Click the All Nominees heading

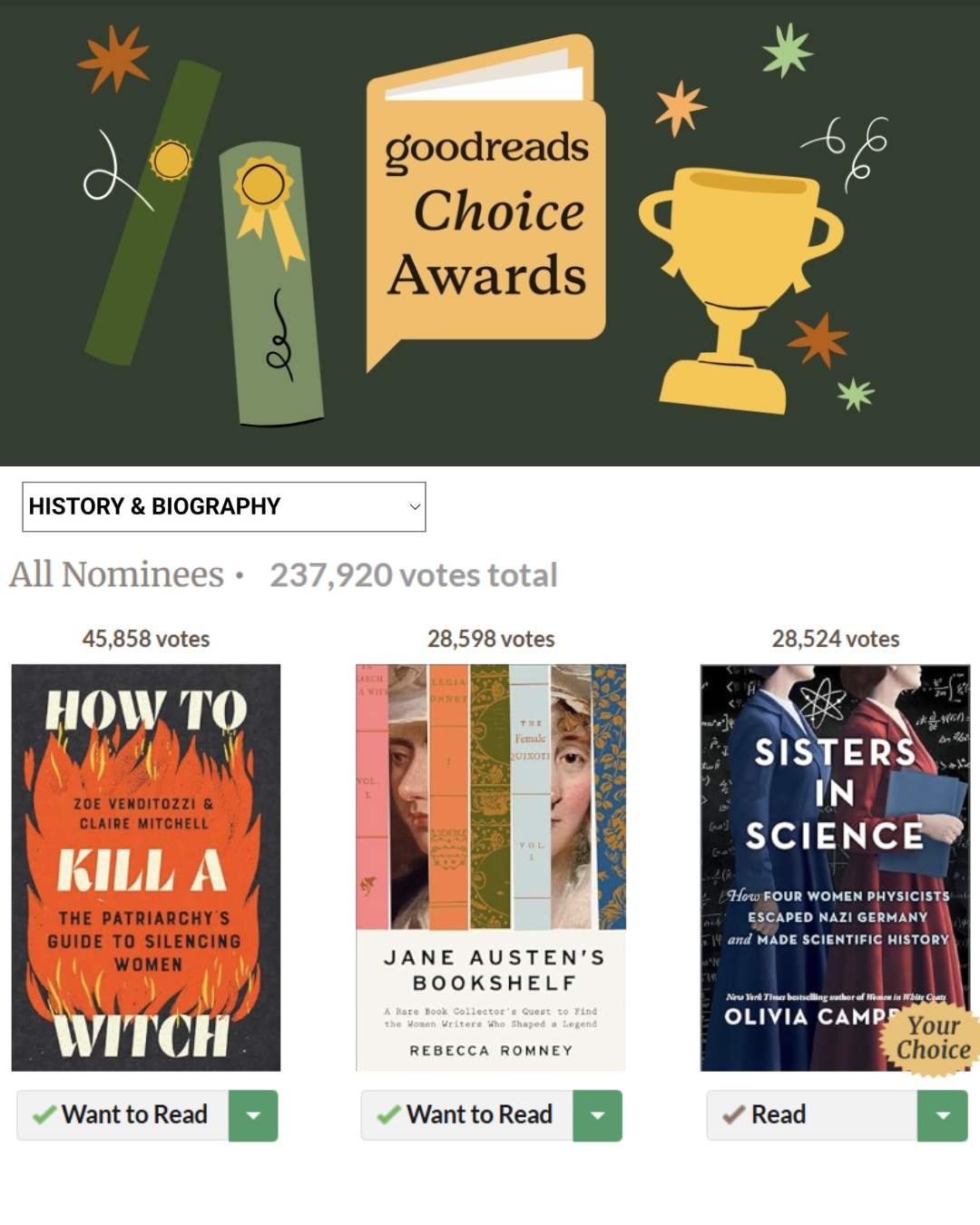[x=116, y=574]
